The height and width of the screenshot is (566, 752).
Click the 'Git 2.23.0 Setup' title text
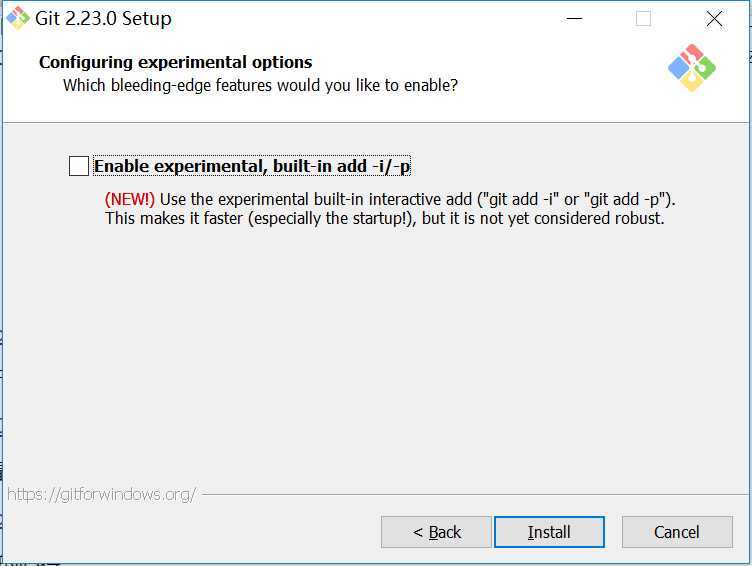pyautogui.click(x=104, y=19)
